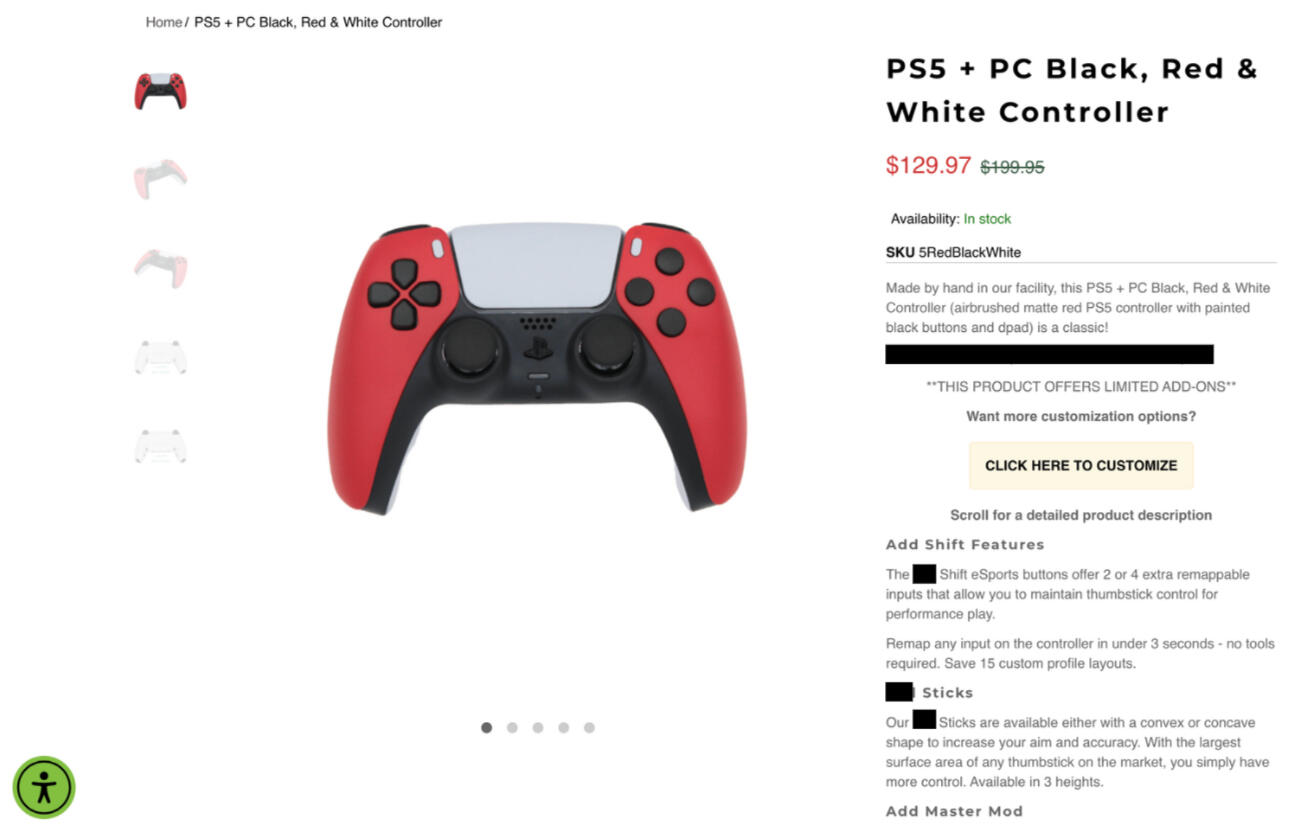Image resolution: width=1298 pixels, height=832 pixels.
Task: Click the first active carousel dot
Action: (486, 728)
